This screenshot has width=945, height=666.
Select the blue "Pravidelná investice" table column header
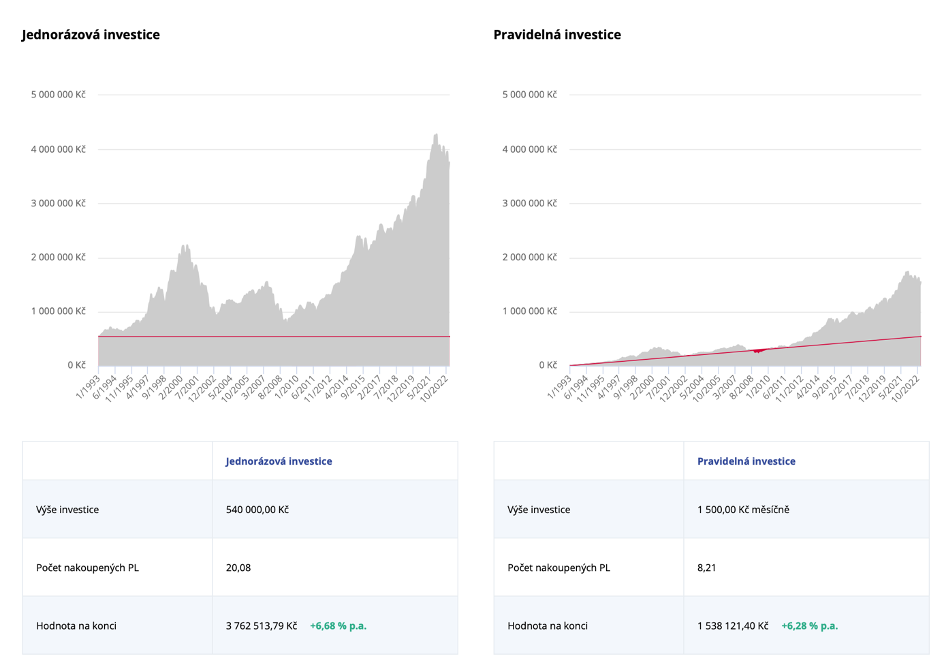pyautogui.click(x=746, y=461)
